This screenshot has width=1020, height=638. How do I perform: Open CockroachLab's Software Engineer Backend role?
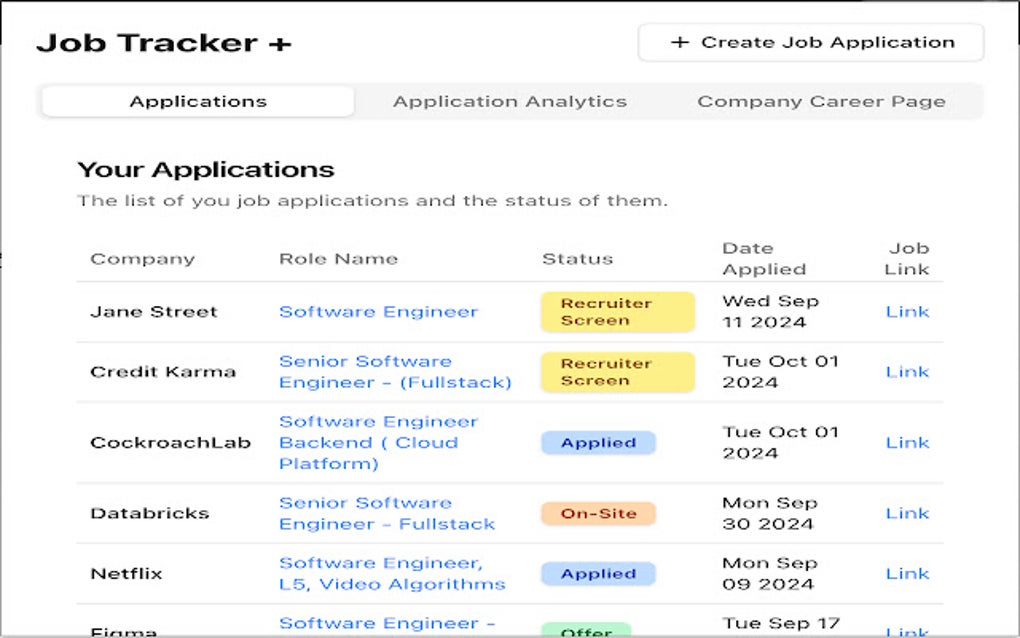pos(378,442)
